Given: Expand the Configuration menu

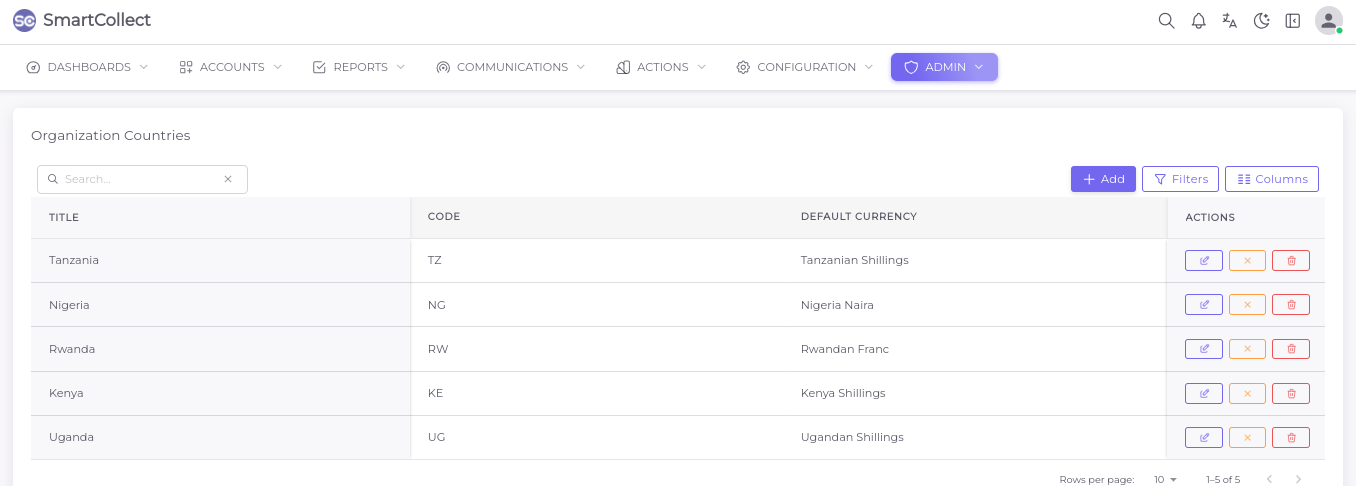Looking at the screenshot, I should pos(805,67).
